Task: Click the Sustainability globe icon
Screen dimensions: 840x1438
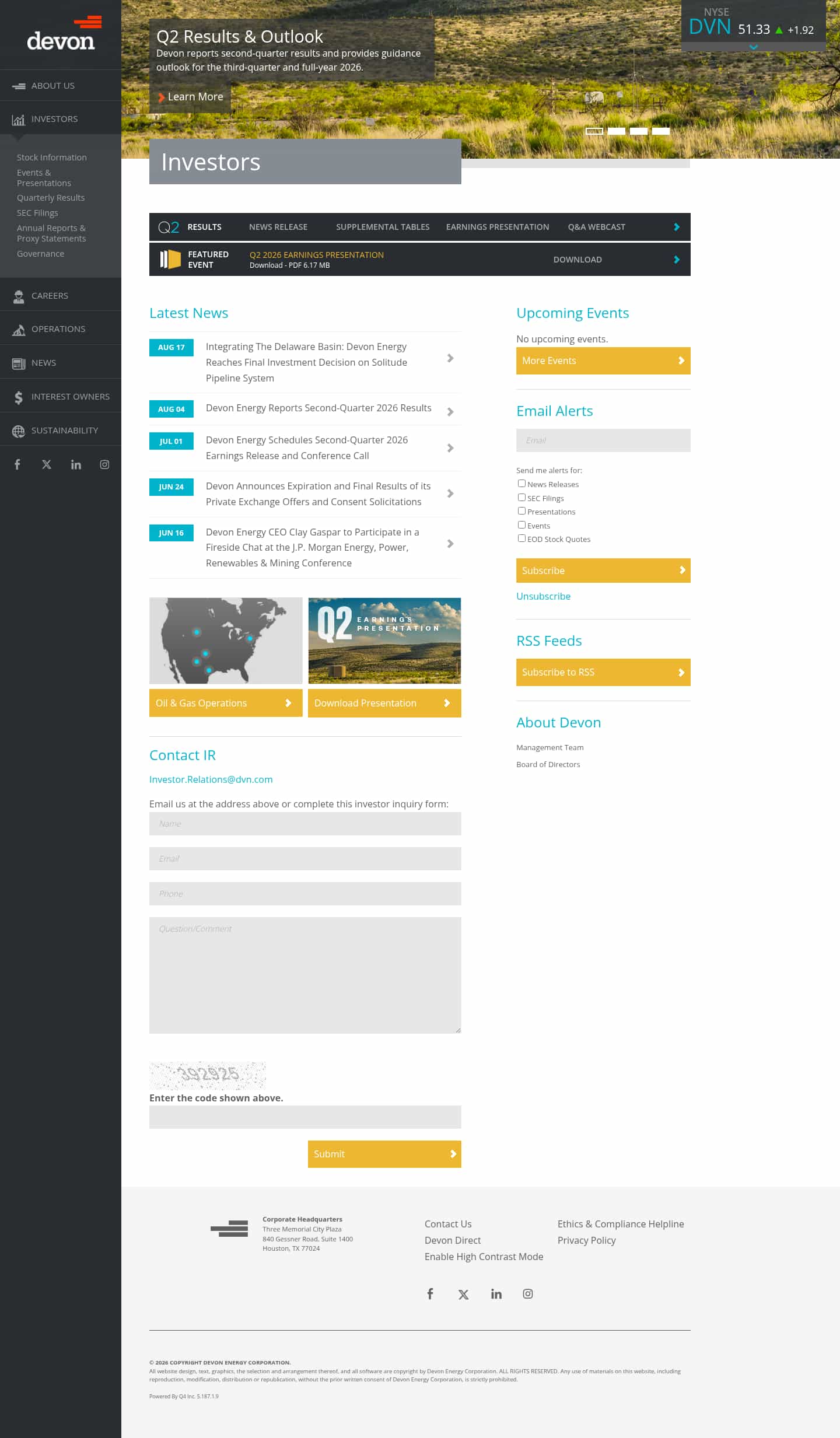Action: [19, 431]
